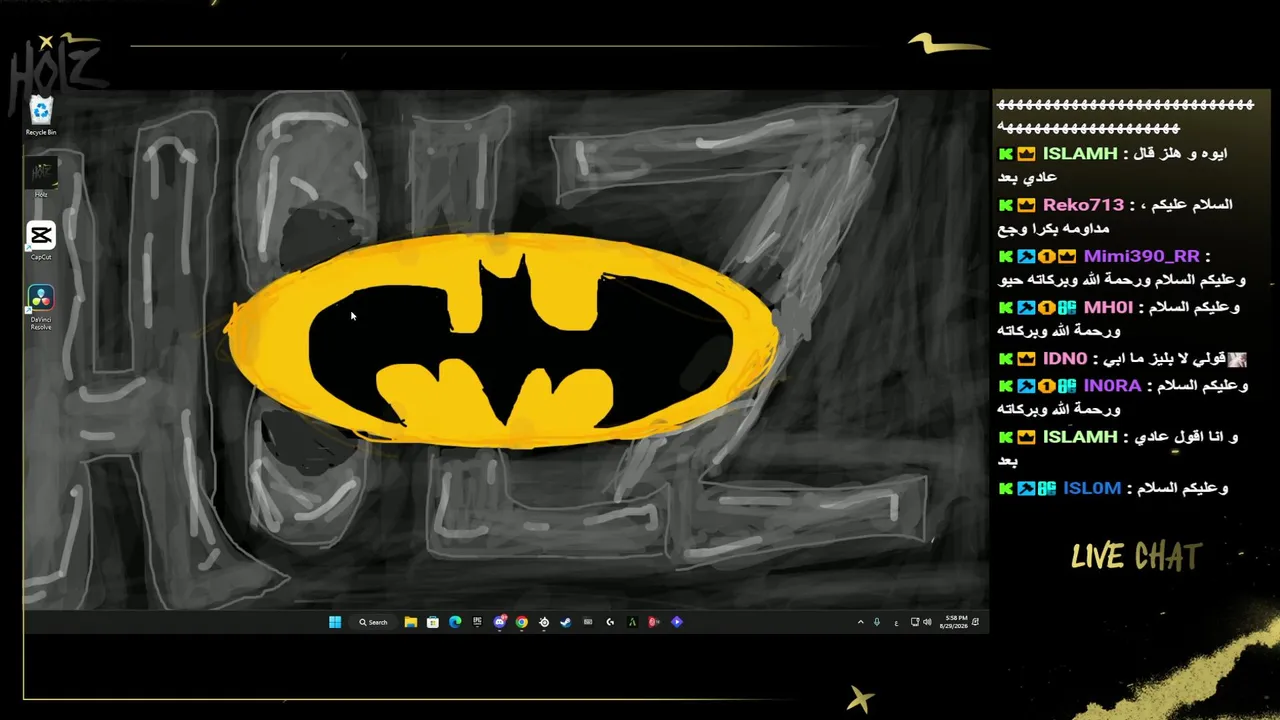This screenshot has width=1280, height=720.
Task: Click the username IDN0 in live chat
Action: 1065,359
